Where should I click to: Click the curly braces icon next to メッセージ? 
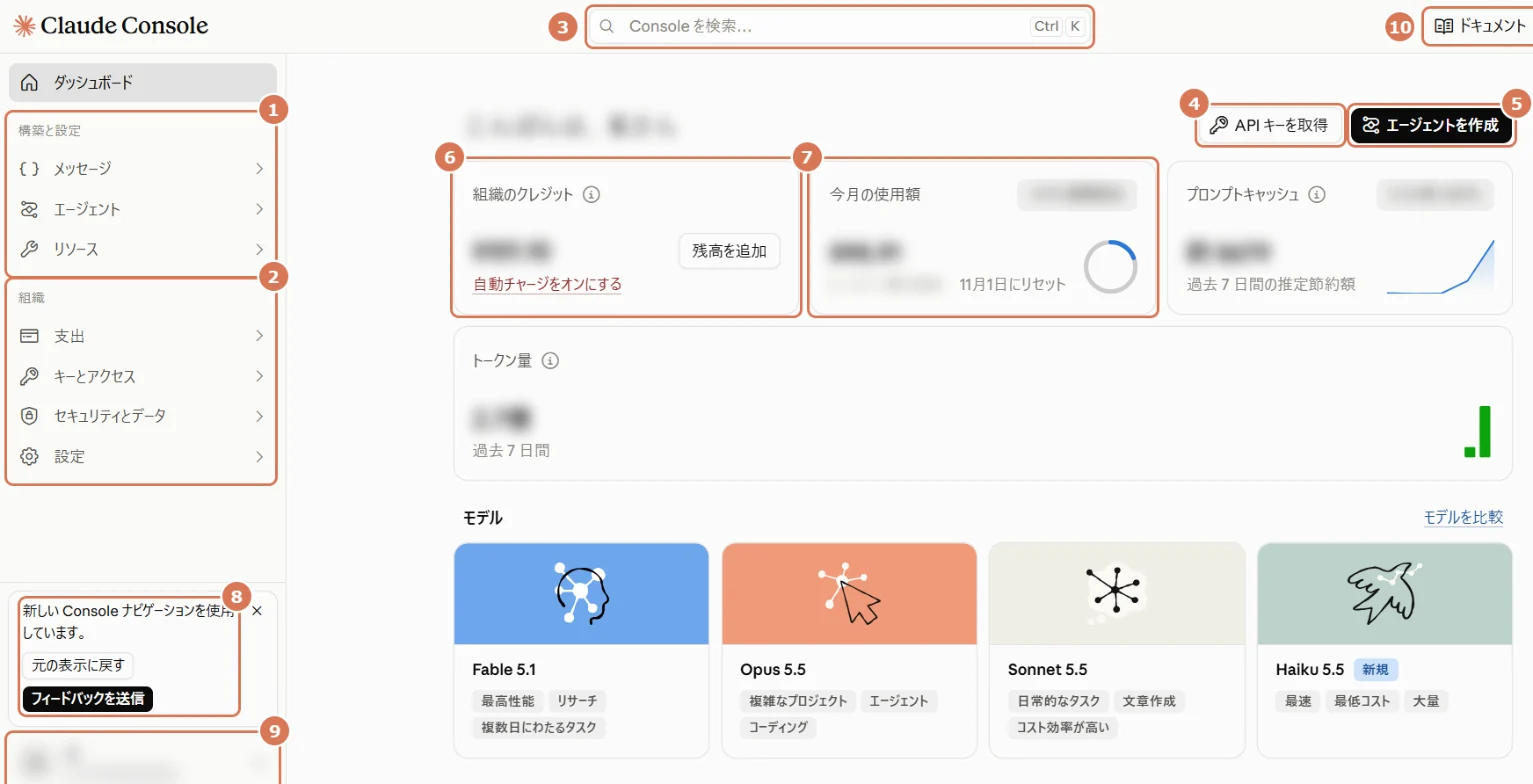[x=30, y=169]
